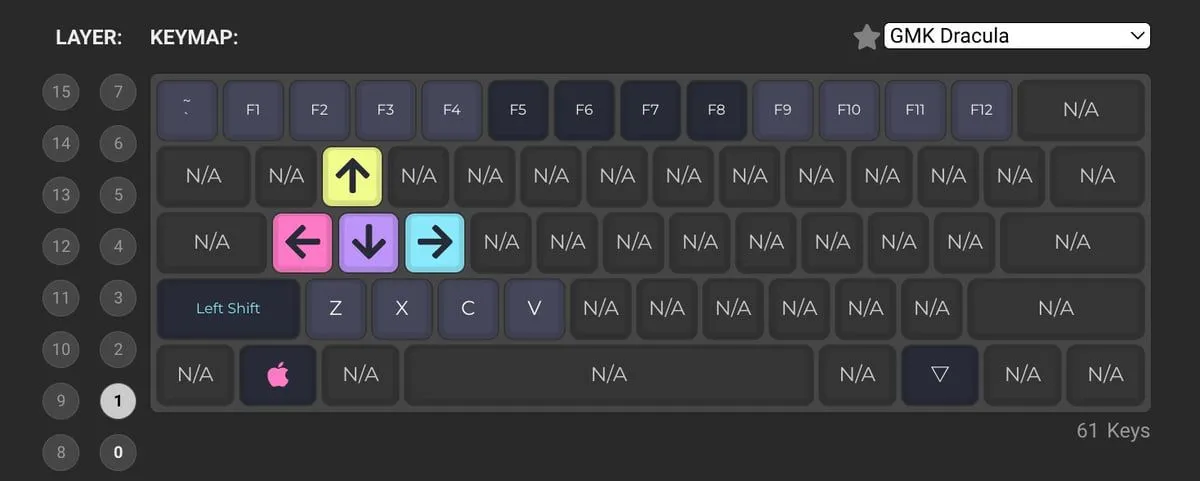Select the pink Apple logo key
This screenshot has width=1200, height=481.
(x=278, y=375)
